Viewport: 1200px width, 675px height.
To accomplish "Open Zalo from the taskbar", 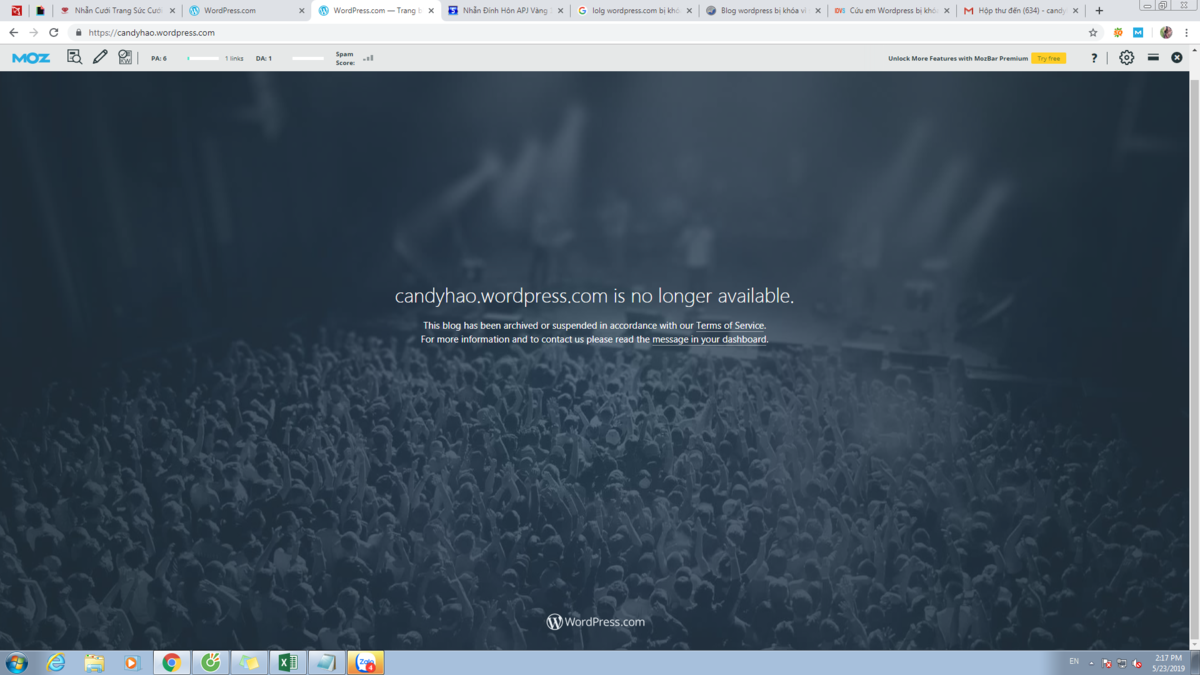I will point(366,663).
